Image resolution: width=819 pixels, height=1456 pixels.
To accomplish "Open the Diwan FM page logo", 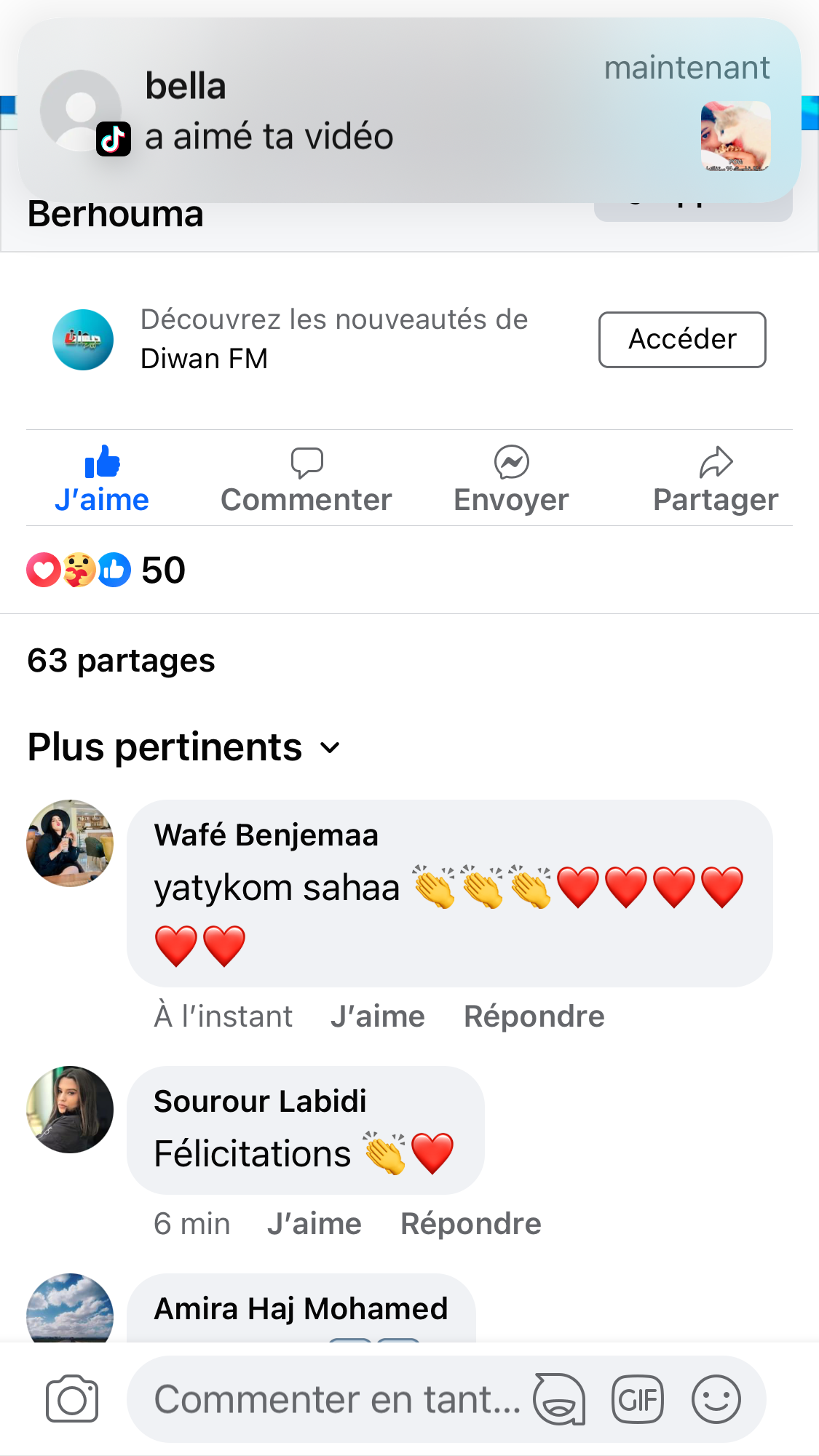I will pos(83,340).
